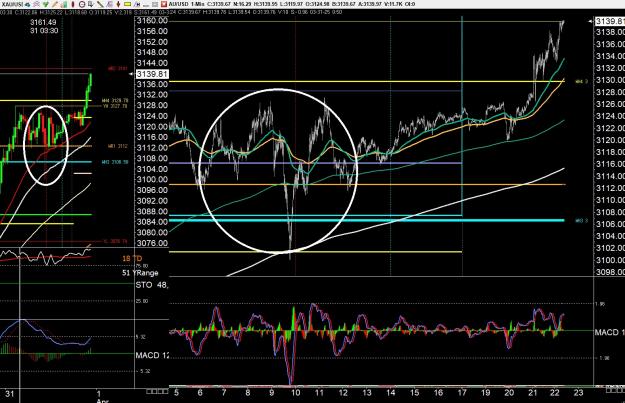625x403 pixels.
Task: Click the blue /H icon in the toolbar
Action: (138, 5)
